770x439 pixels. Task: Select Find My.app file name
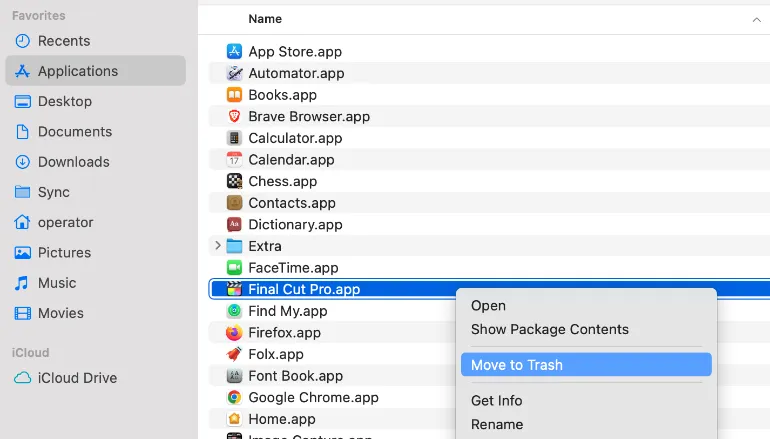coord(288,311)
